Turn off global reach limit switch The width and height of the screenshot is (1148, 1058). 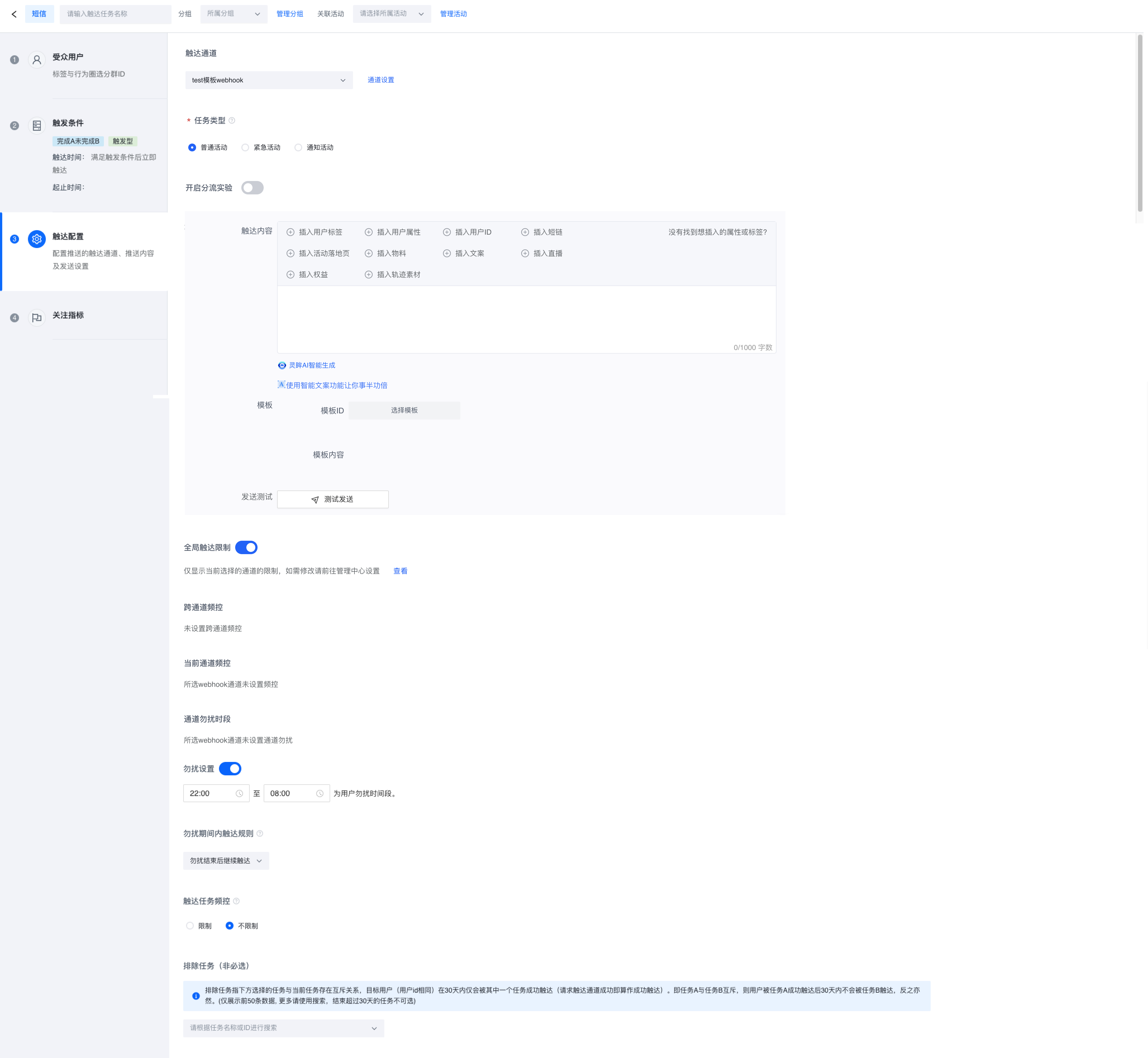pyautogui.click(x=246, y=547)
